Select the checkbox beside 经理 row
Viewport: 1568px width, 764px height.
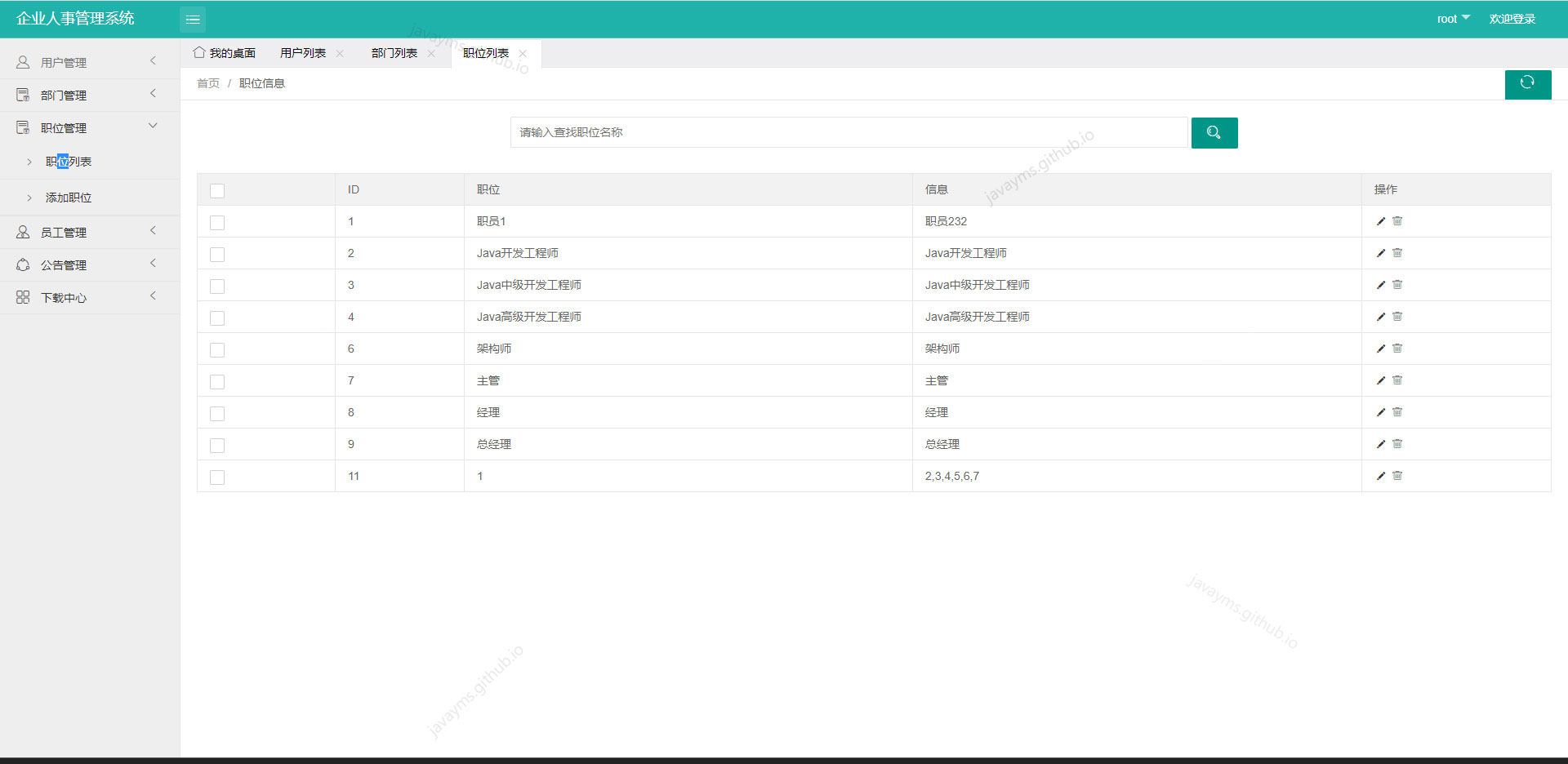[216, 413]
